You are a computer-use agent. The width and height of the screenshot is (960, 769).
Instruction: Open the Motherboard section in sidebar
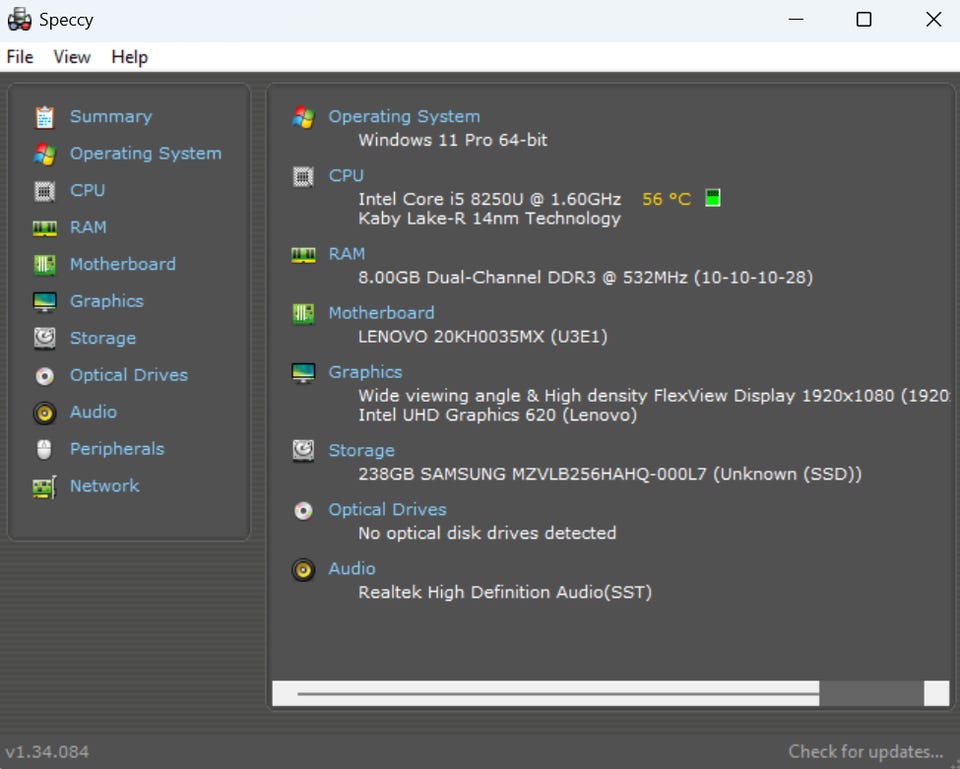(x=122, y=264)
